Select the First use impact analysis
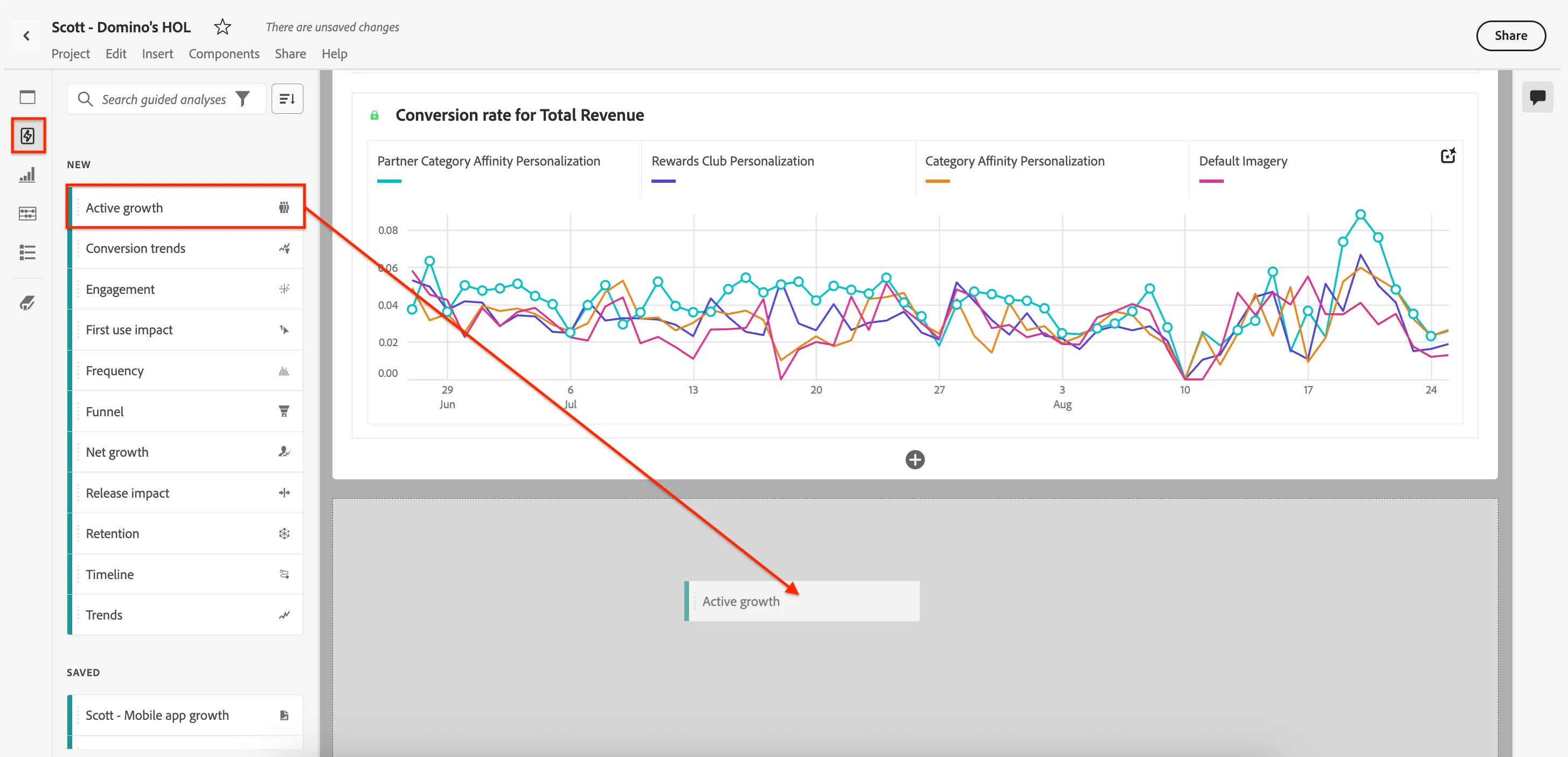 [x=185, y=329]
